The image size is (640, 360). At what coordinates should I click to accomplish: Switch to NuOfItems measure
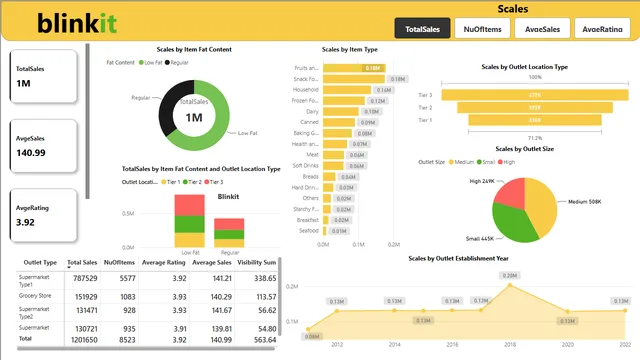[482, 28]
